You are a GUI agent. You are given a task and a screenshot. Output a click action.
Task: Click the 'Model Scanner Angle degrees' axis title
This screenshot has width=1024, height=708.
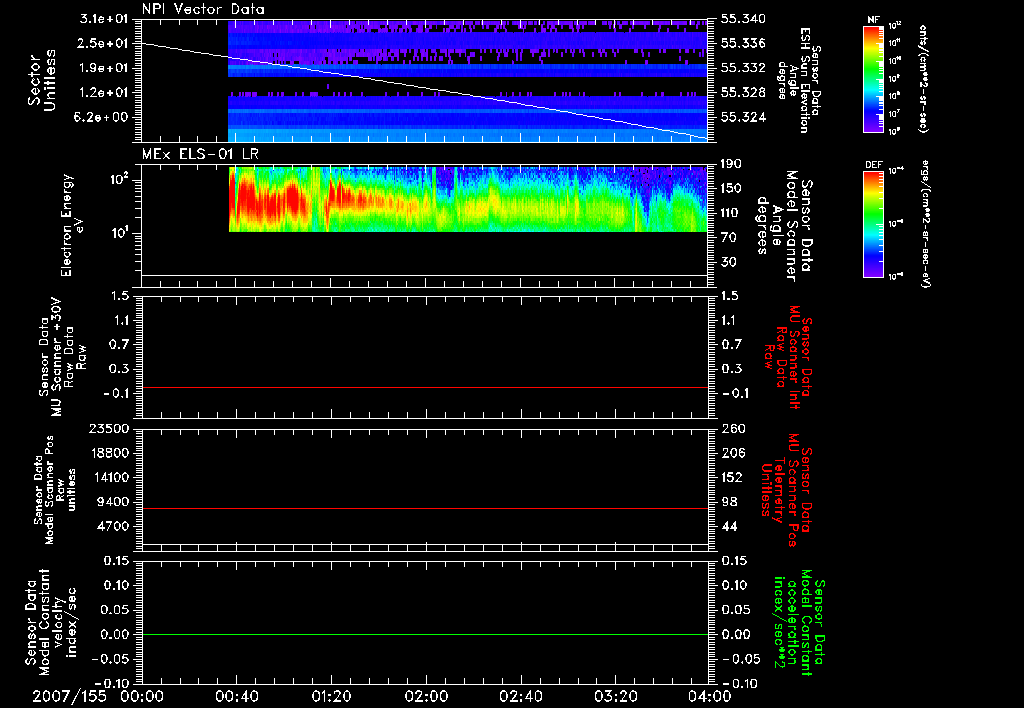[x=784, y=226]
